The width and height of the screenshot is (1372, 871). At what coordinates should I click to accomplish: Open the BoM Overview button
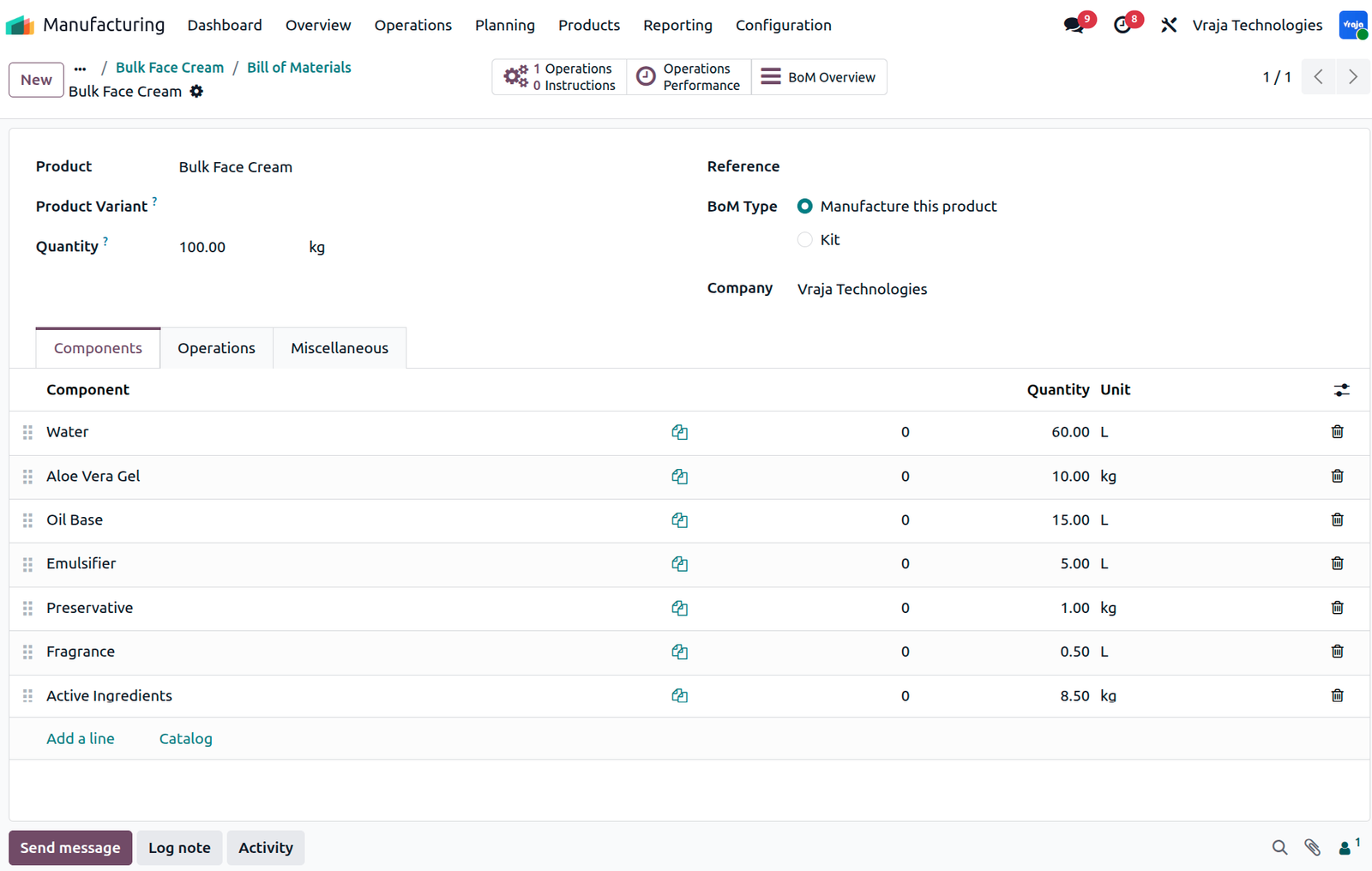(819, 77)
